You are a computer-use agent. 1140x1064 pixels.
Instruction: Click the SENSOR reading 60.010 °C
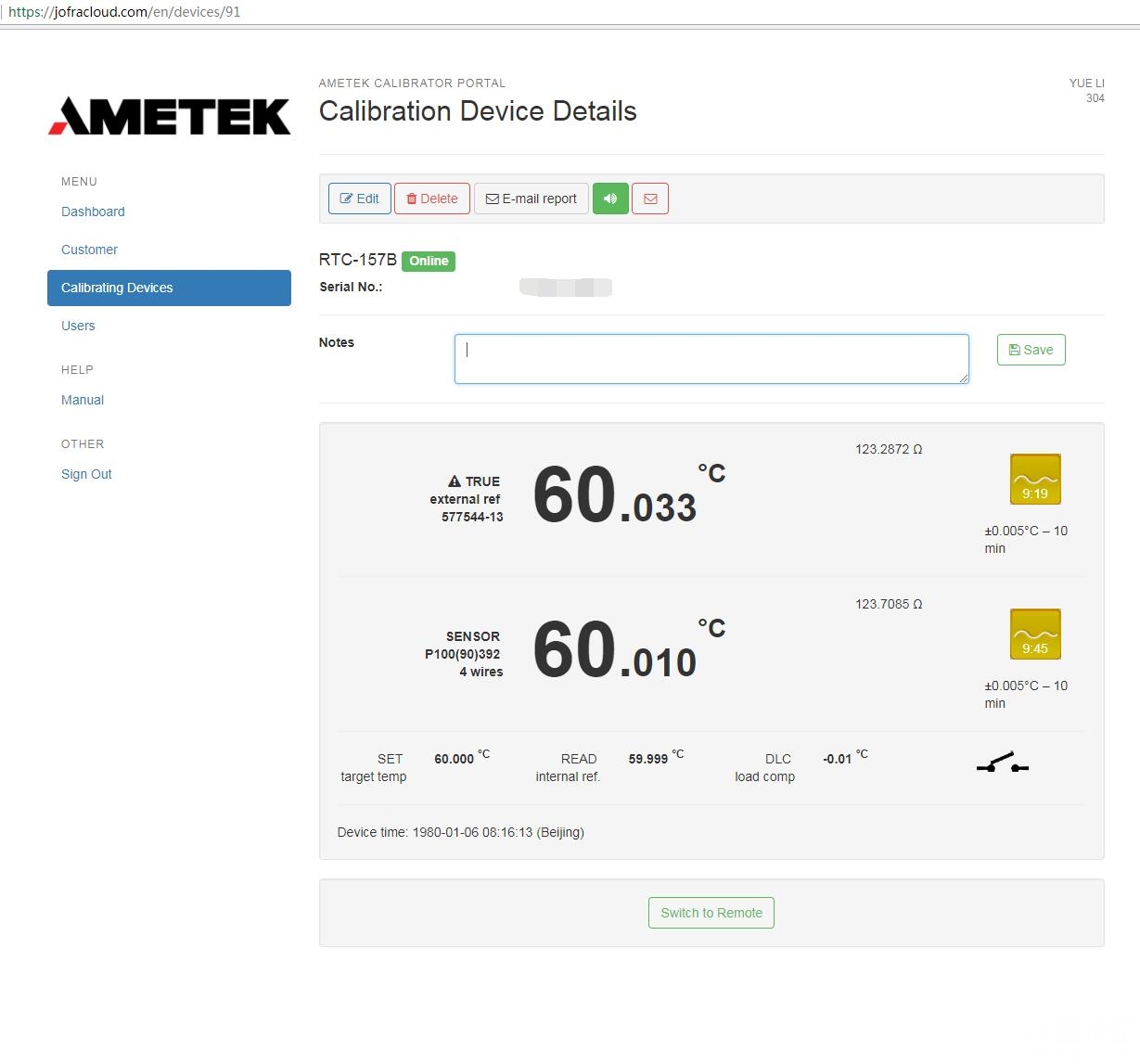pyautogui.click(x=629, y=651)
